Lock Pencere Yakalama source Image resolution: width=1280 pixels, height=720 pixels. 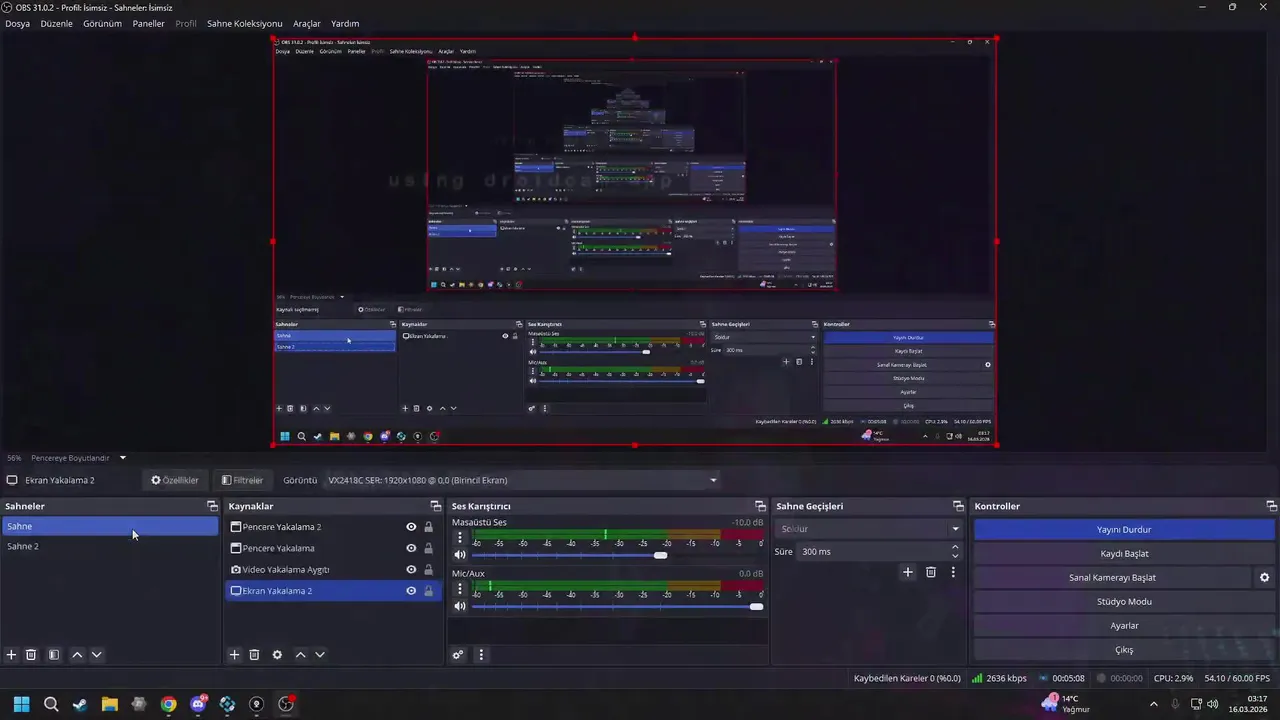429,548
